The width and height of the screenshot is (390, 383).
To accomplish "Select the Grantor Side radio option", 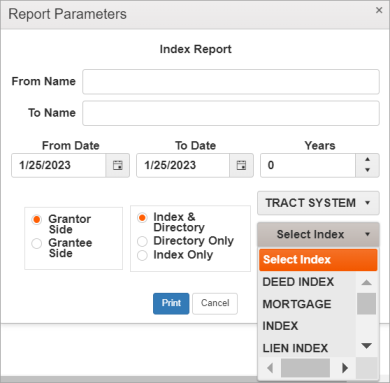I will coord(37,220).
